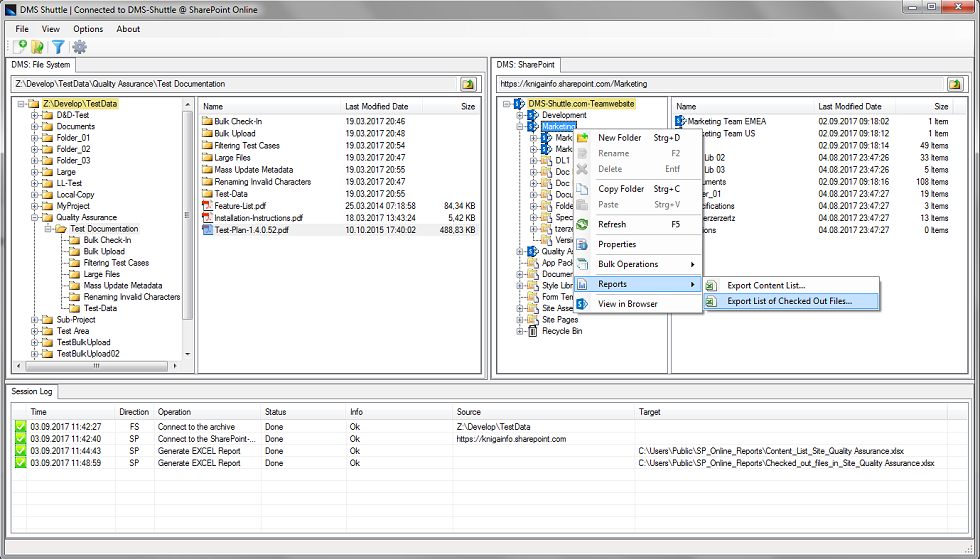Click the Recycle Bin icon in SharePoint tree
The width and height of the screenshot is (980, 559).
coord(532,331)
